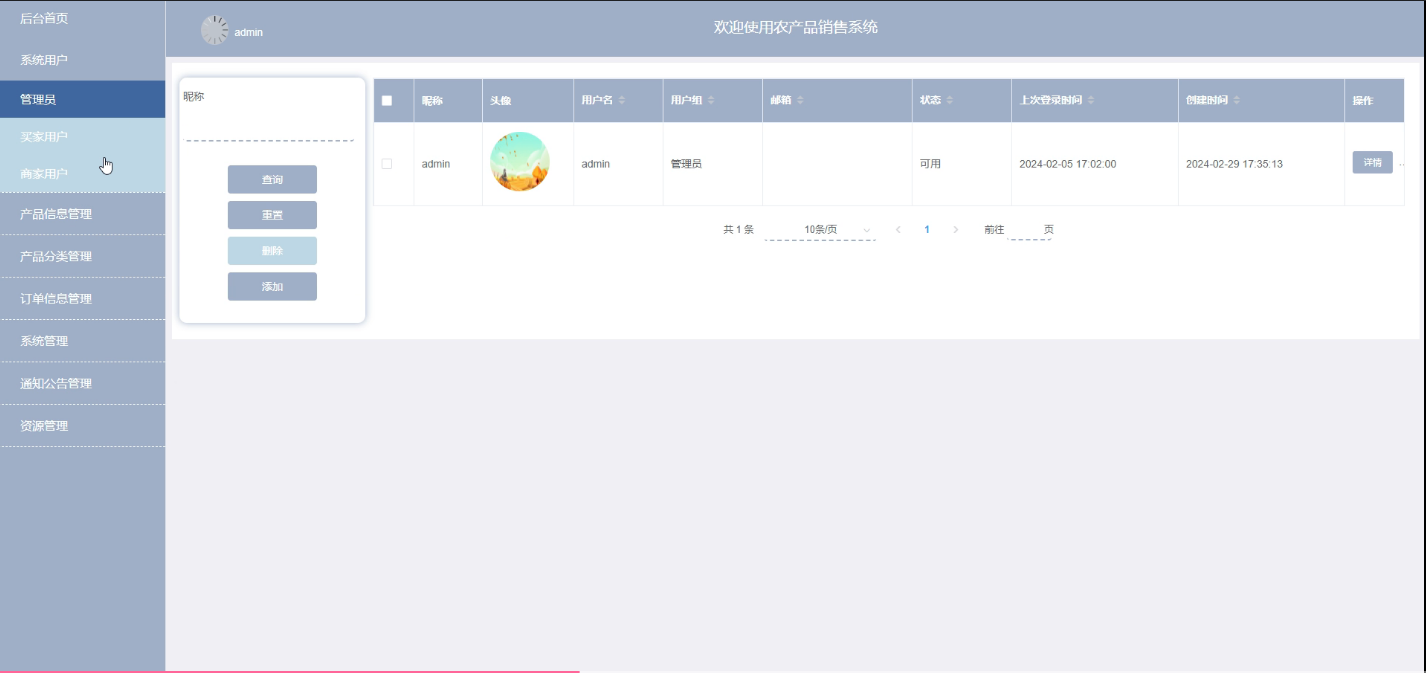Sort table by 用户名 column arrows
Image resolution: width=1426 pixels, height=673 pixels.
(x=622, y=100)
